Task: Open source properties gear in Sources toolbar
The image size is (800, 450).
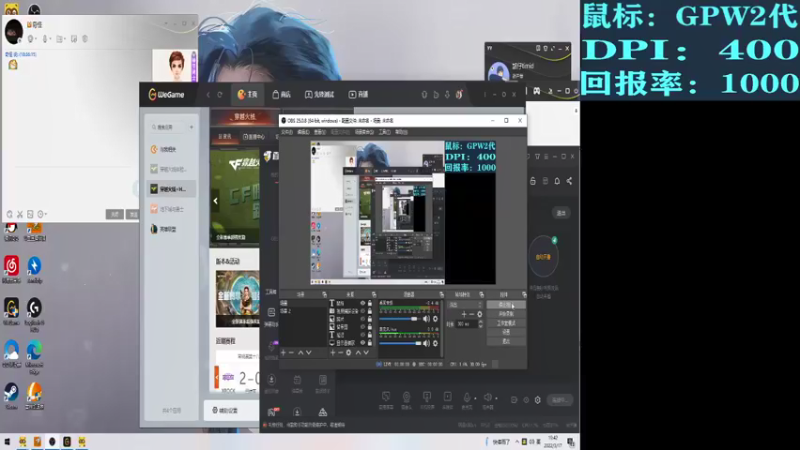Action: pyautogui.click(x=348, y=353)
